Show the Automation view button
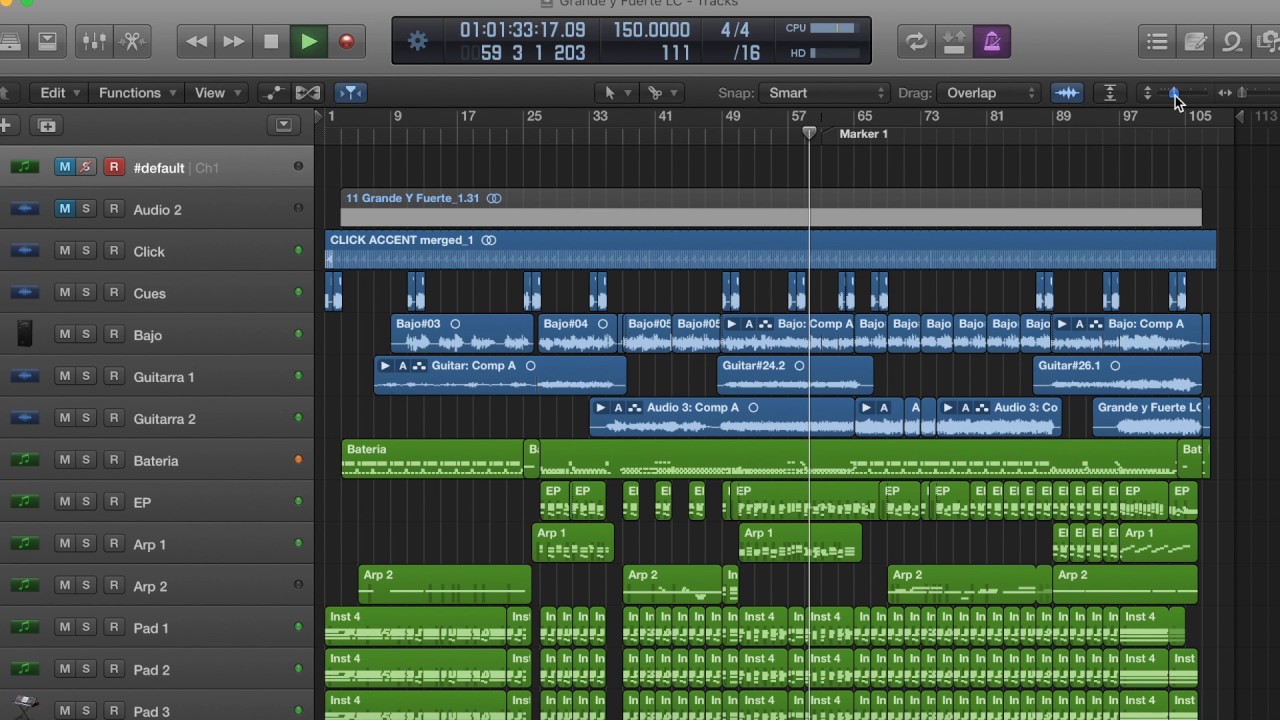1280x720 pixels. coord(273,93)
